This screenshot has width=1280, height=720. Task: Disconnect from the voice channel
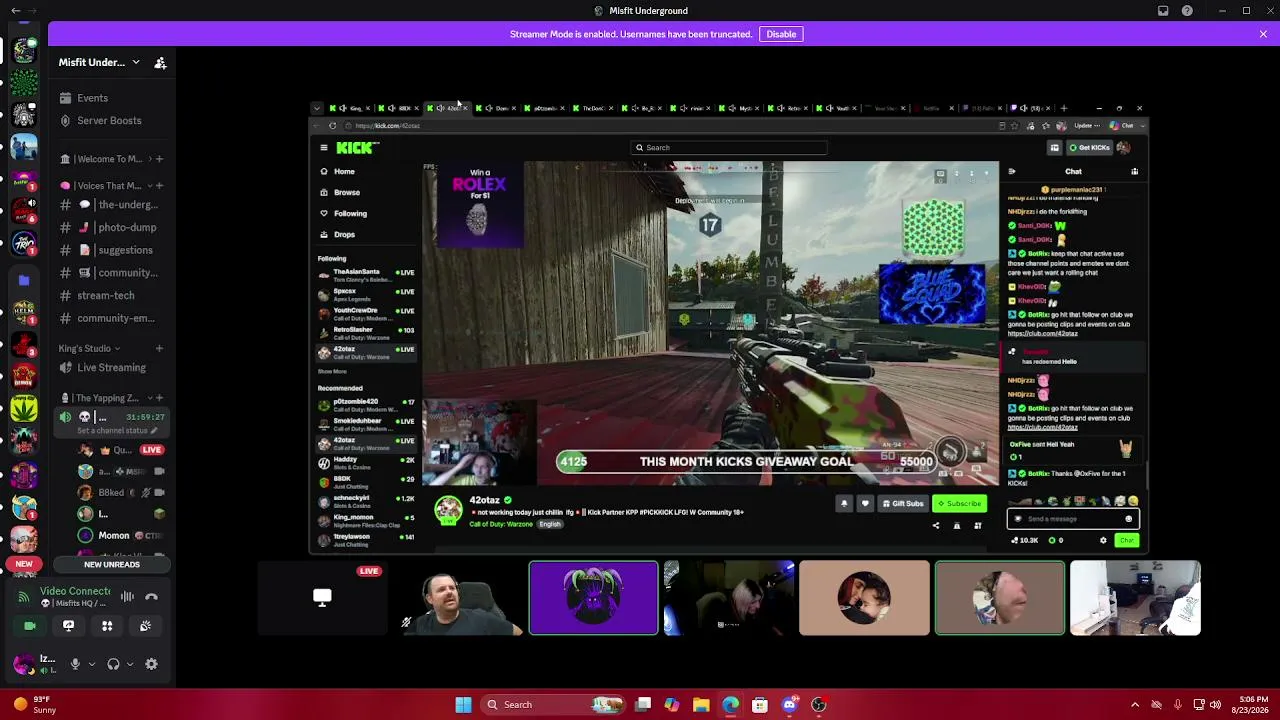152,597
